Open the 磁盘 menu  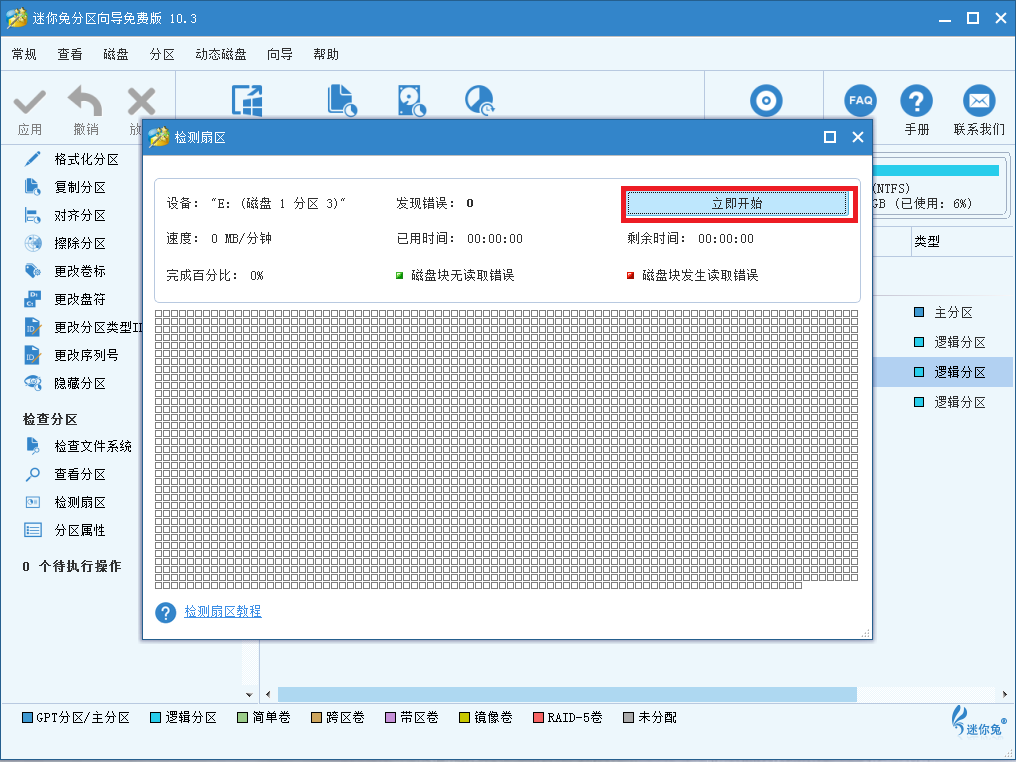pos(116,54)
